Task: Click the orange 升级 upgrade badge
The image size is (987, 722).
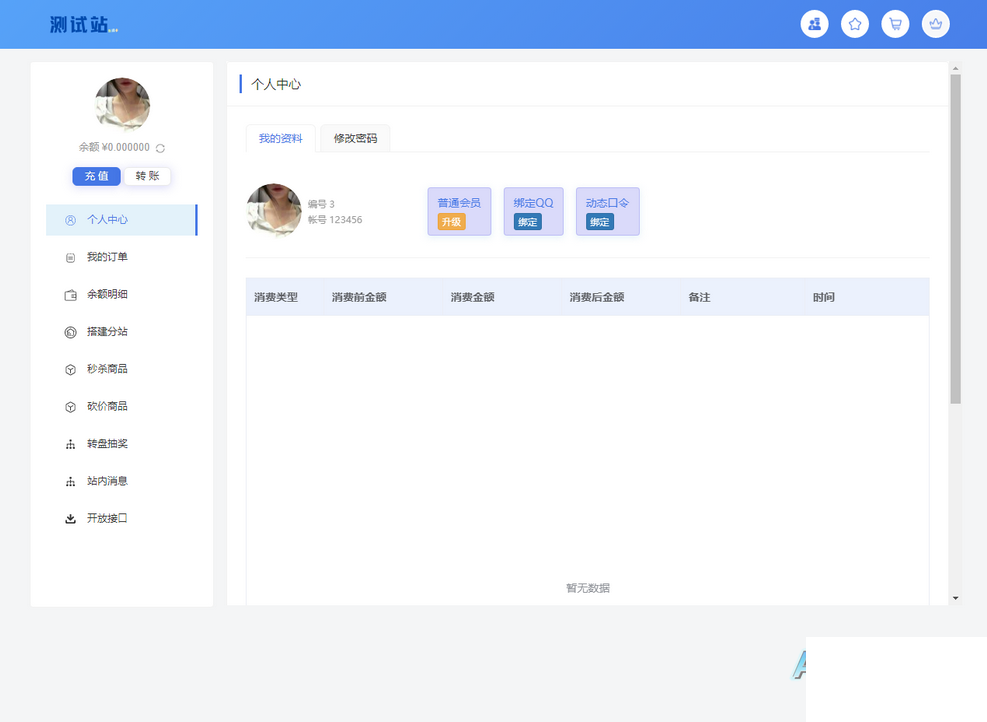Action: pyautogui.click(x=451, y=222)
